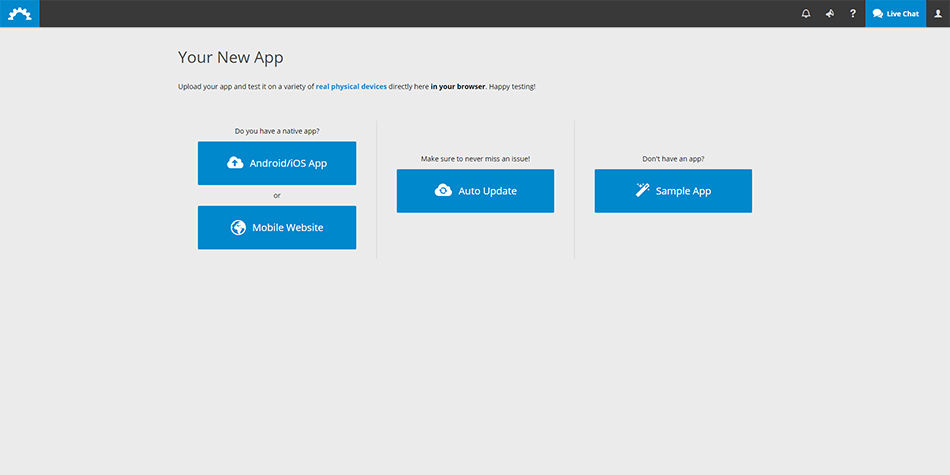Click the 'in your browser' bold text
The image size is (950, 475).
[458, 87]
